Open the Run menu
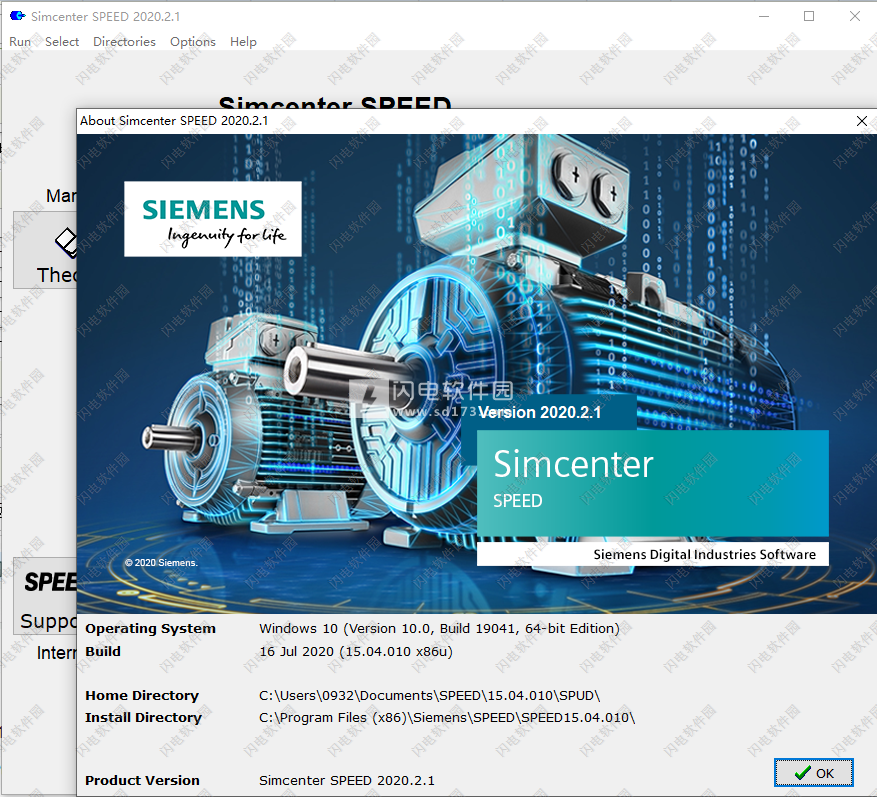Screen dimensions: 877x797 (x=20, y=41)
